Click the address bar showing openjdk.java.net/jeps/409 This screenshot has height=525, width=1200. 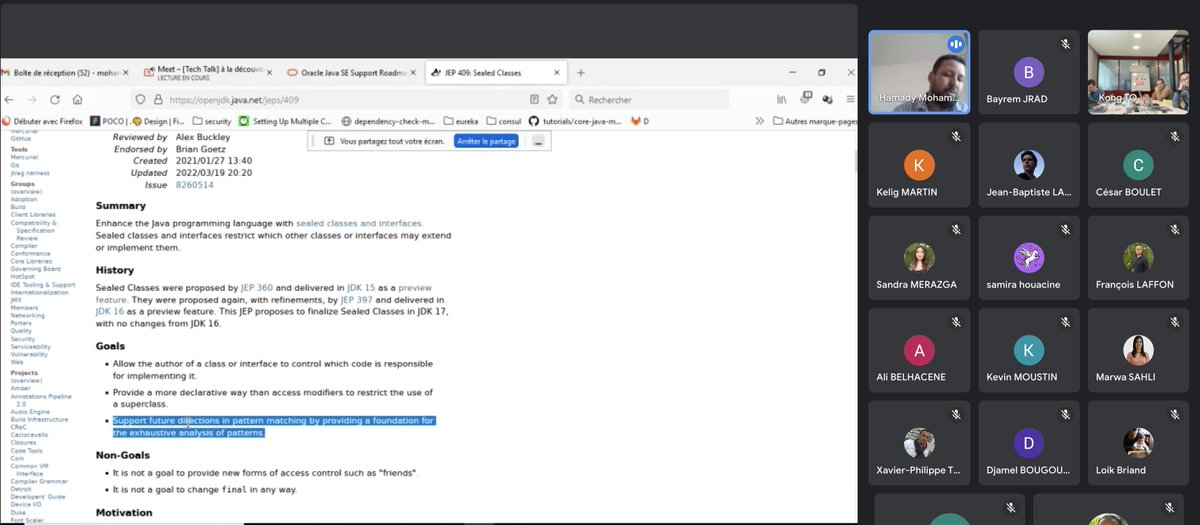coord(346,99)
